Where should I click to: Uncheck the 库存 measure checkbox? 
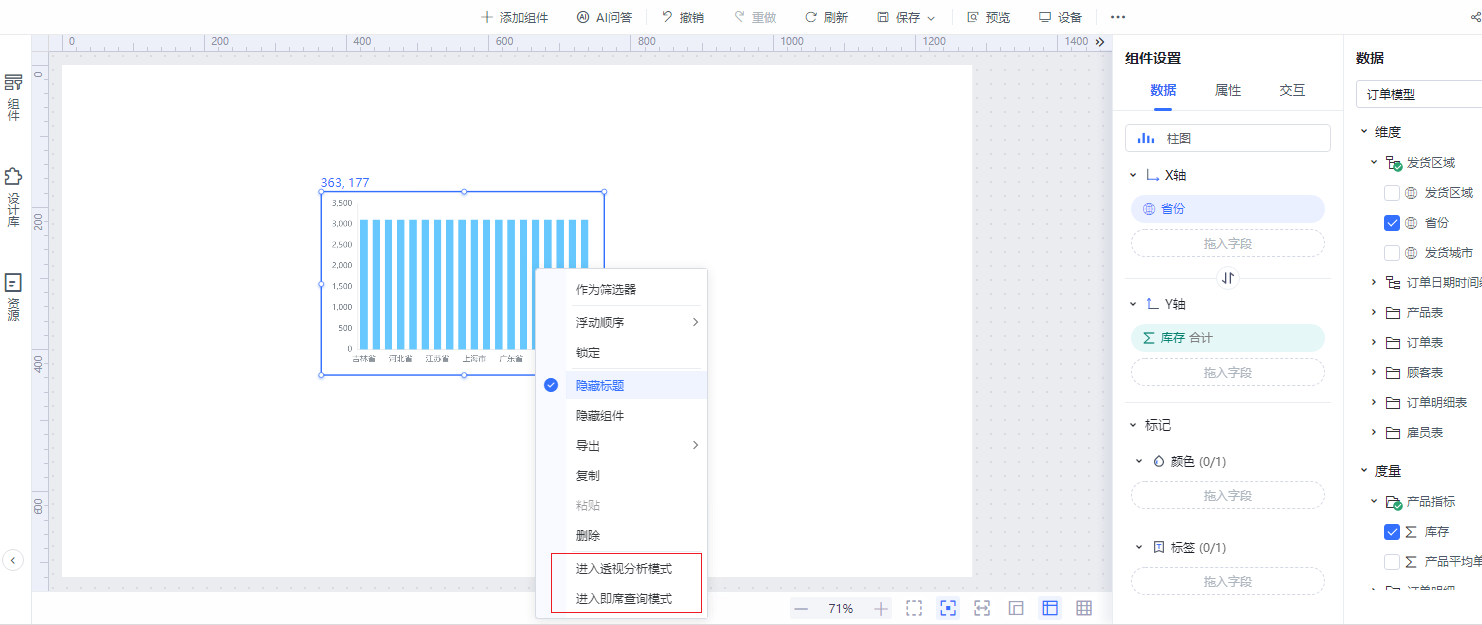[x=1392, y=532]
